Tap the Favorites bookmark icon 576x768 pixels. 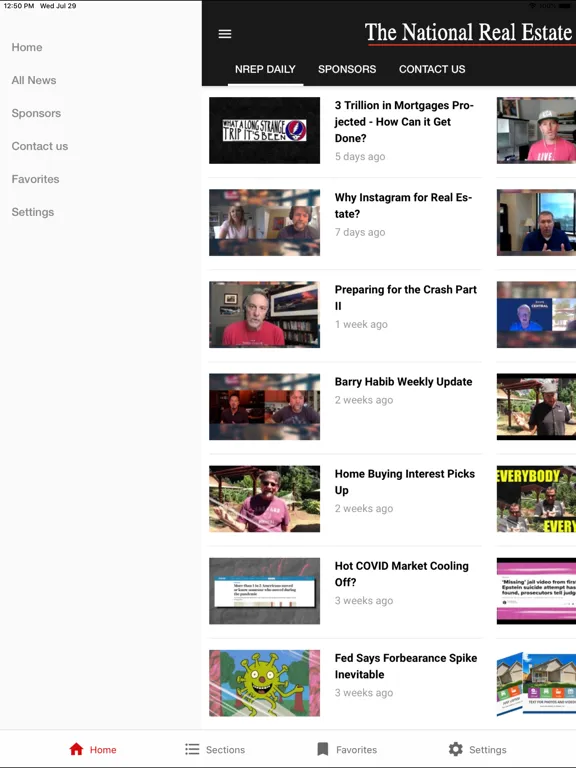click(323, 749)
